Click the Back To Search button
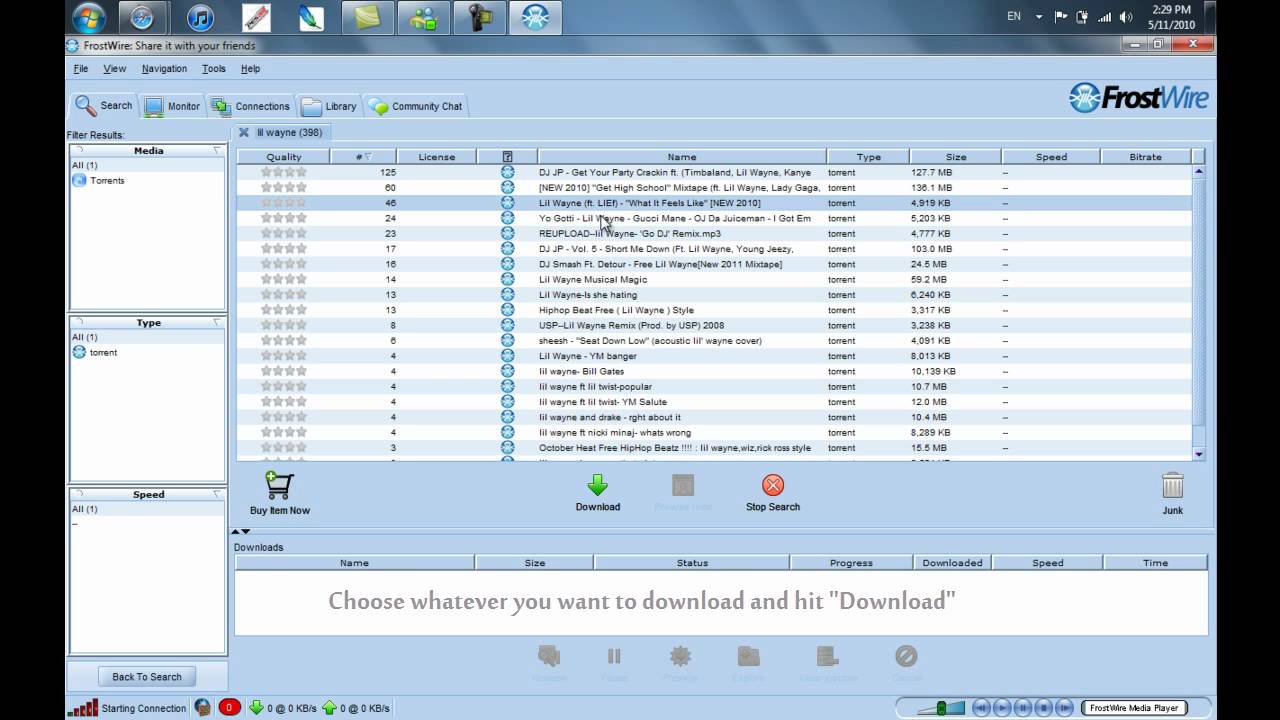The height and width of the screenshot is (720, 1280). click(x=147, y=677)
